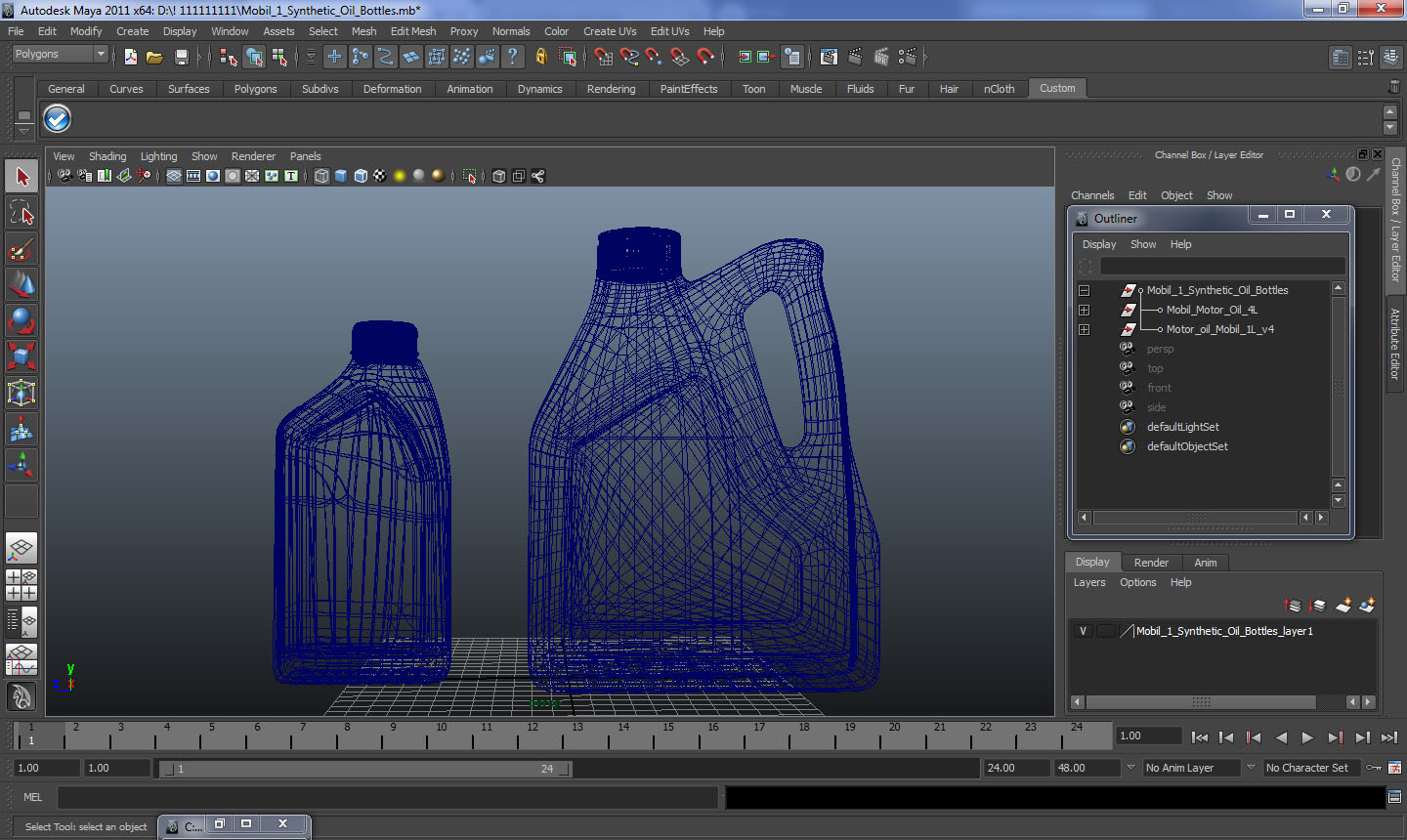Enable wireframe shading cube in viewport toolbar
The width and height of the screenshot is (1407, 840).
coord(321,176)
